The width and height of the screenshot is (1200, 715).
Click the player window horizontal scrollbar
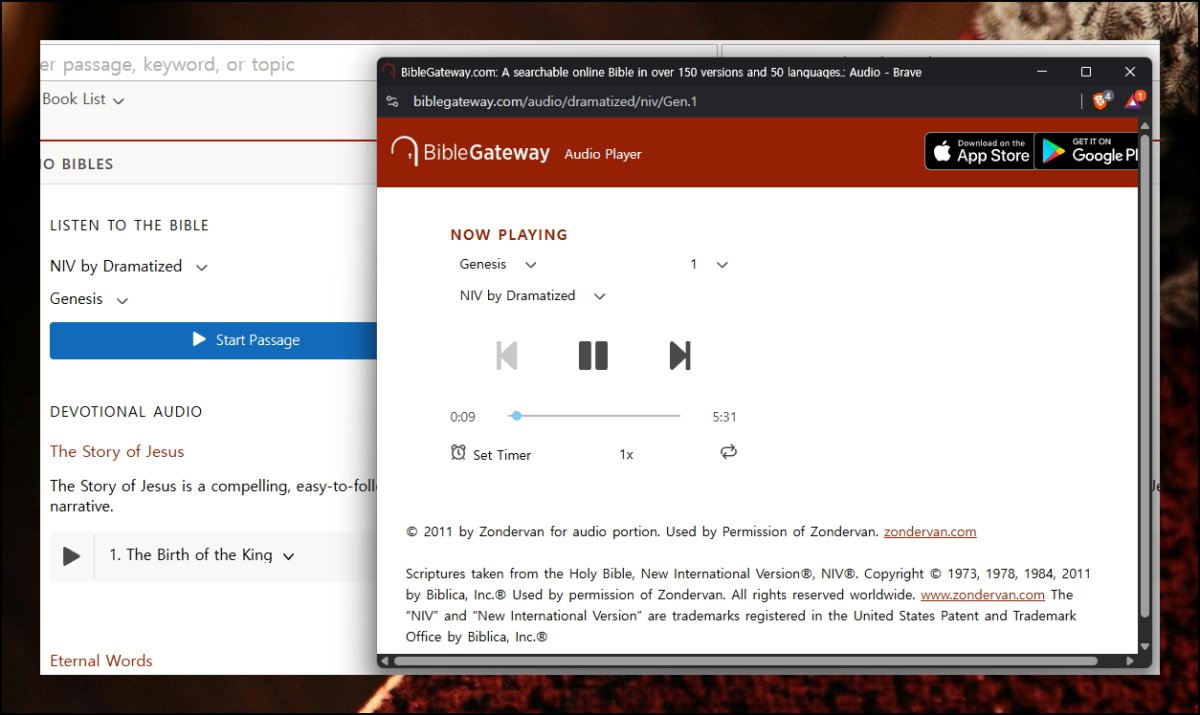click(746, 661)
